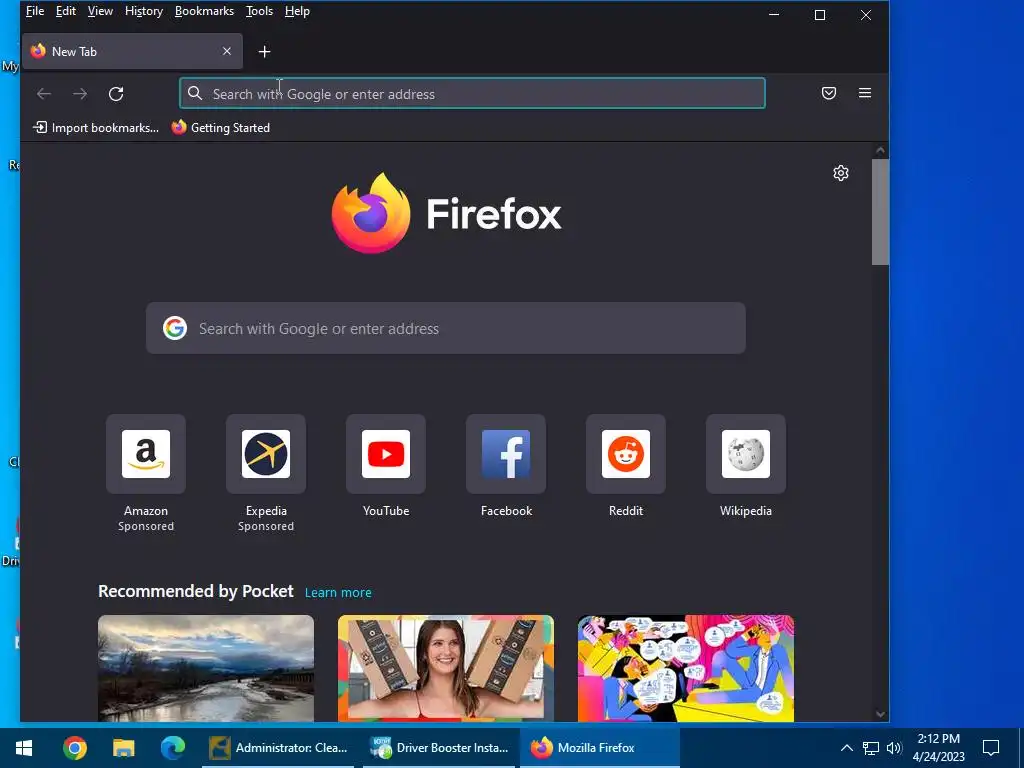Open the Bookmarks menu
The image size is (1024, 768).
pos(204,11)
